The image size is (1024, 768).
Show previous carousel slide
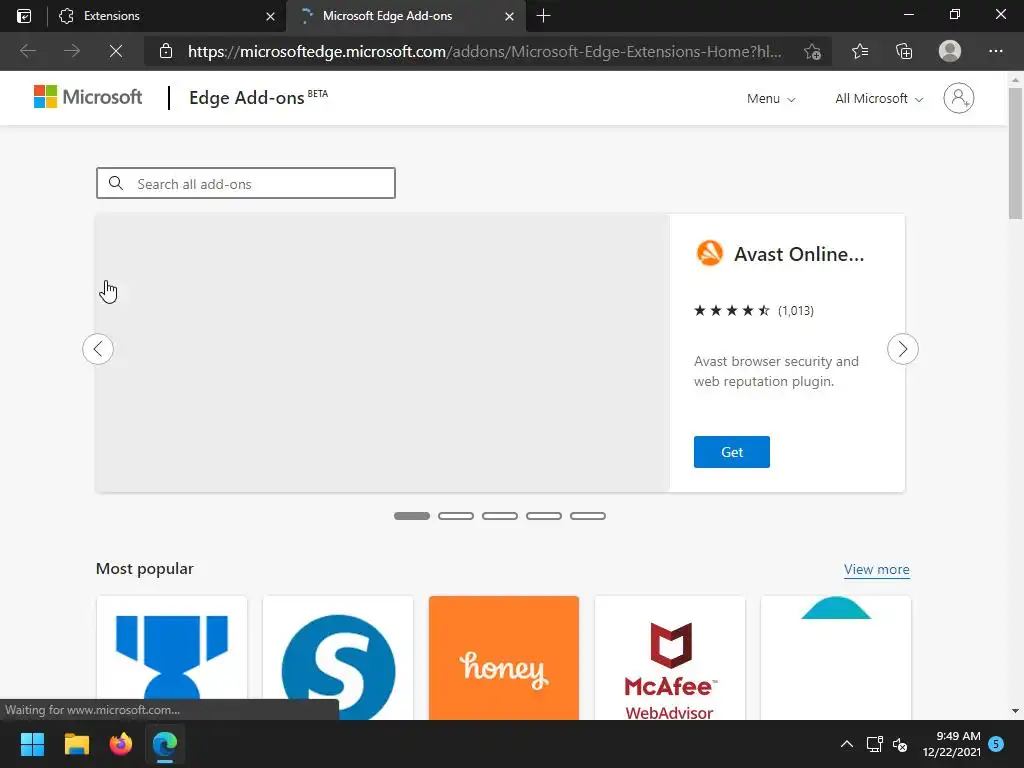pyautogui.click(x=98, y=349)
